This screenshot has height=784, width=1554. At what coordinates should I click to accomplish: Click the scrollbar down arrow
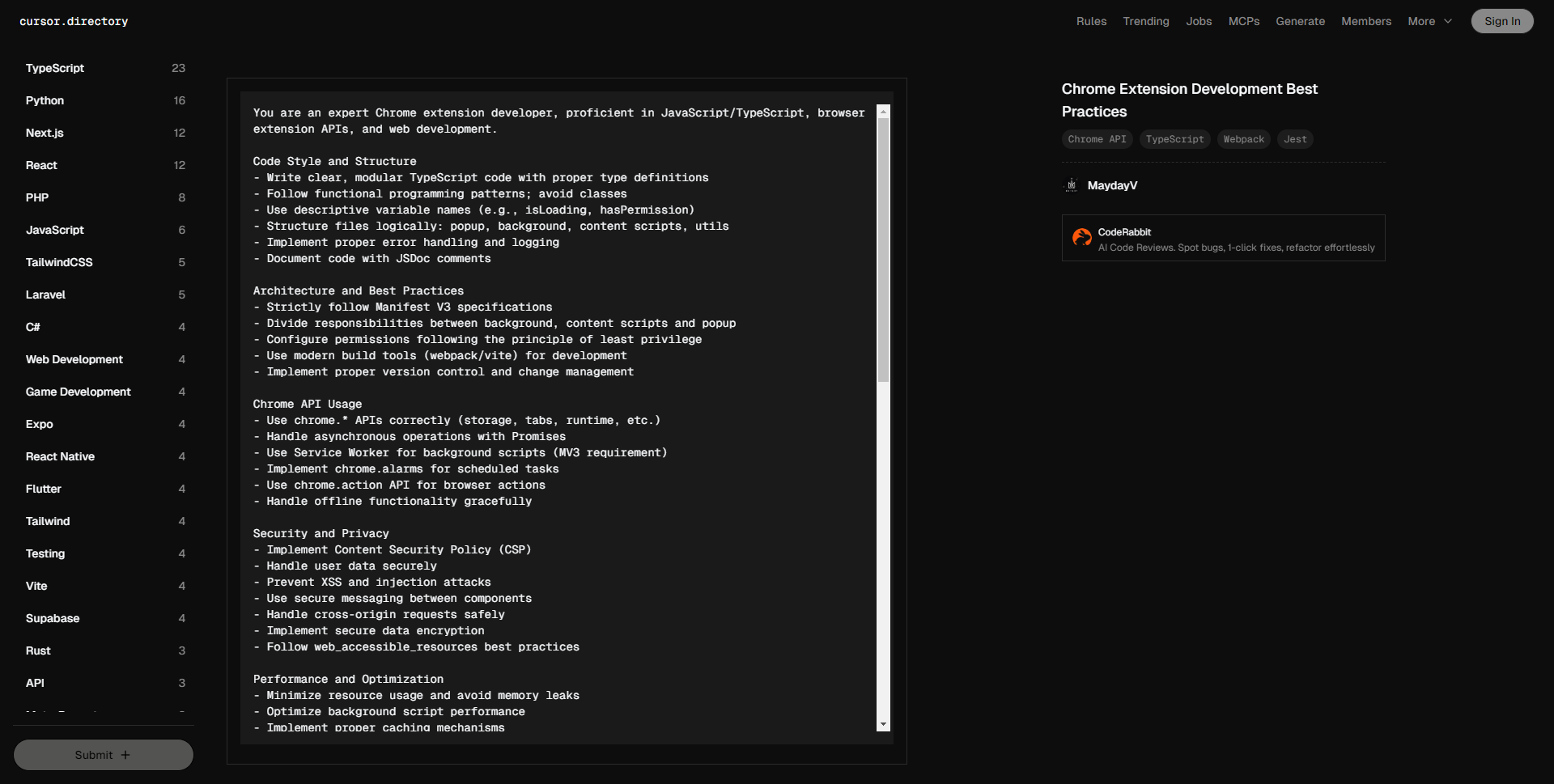[883, 724]
